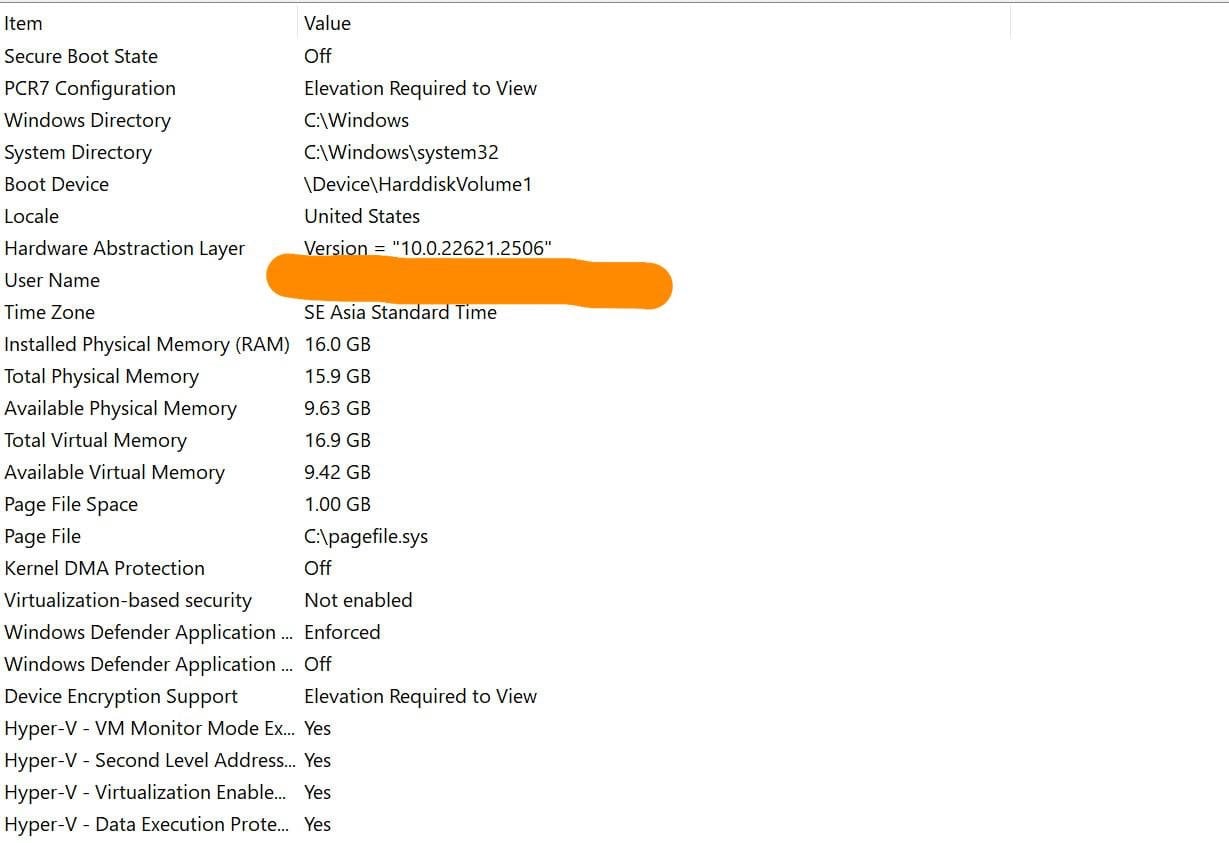
Task: Select the Page File Space row
Action: (71, 504)
